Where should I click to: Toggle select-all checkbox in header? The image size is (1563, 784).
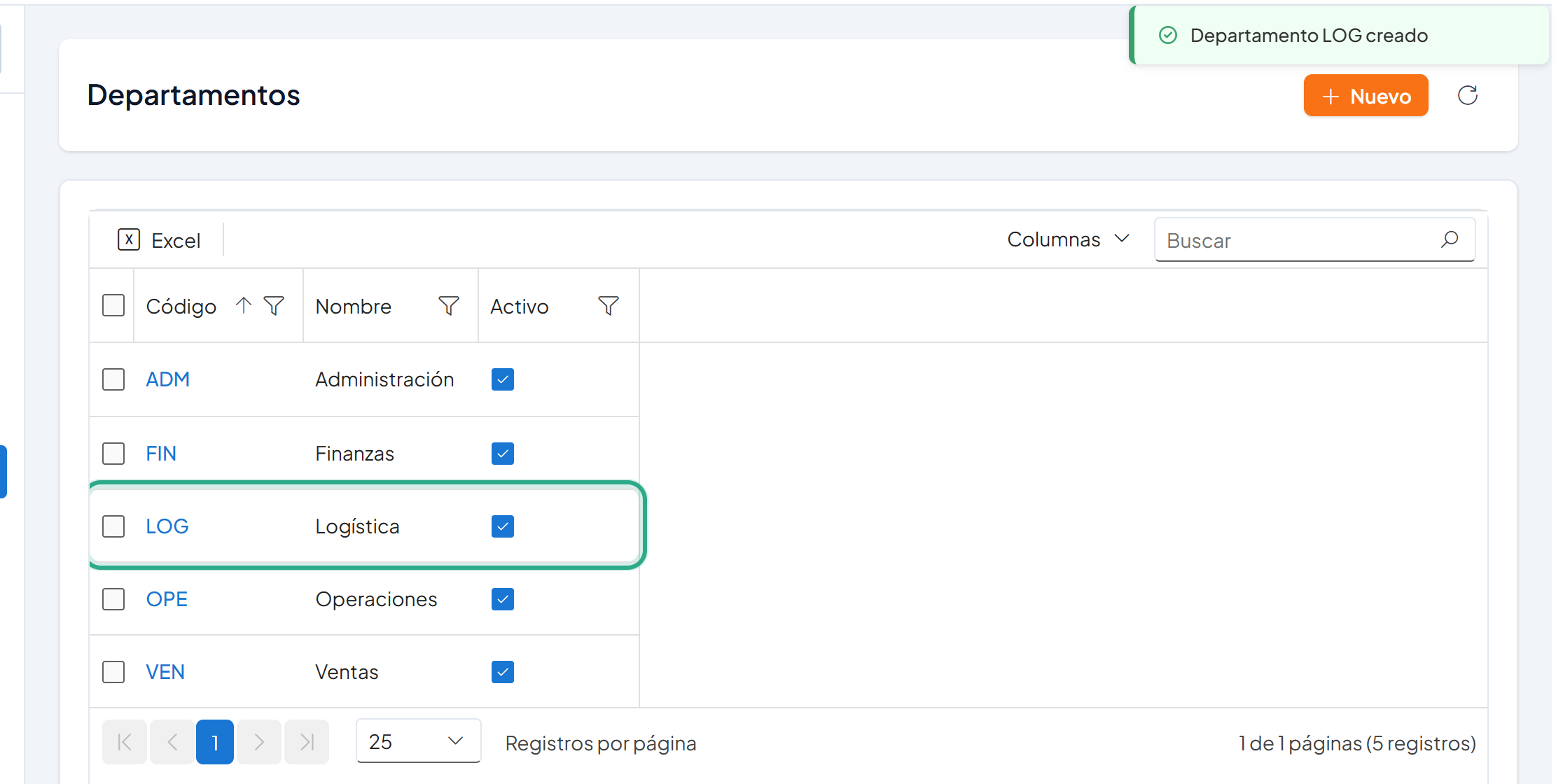[x=113, y=305]
